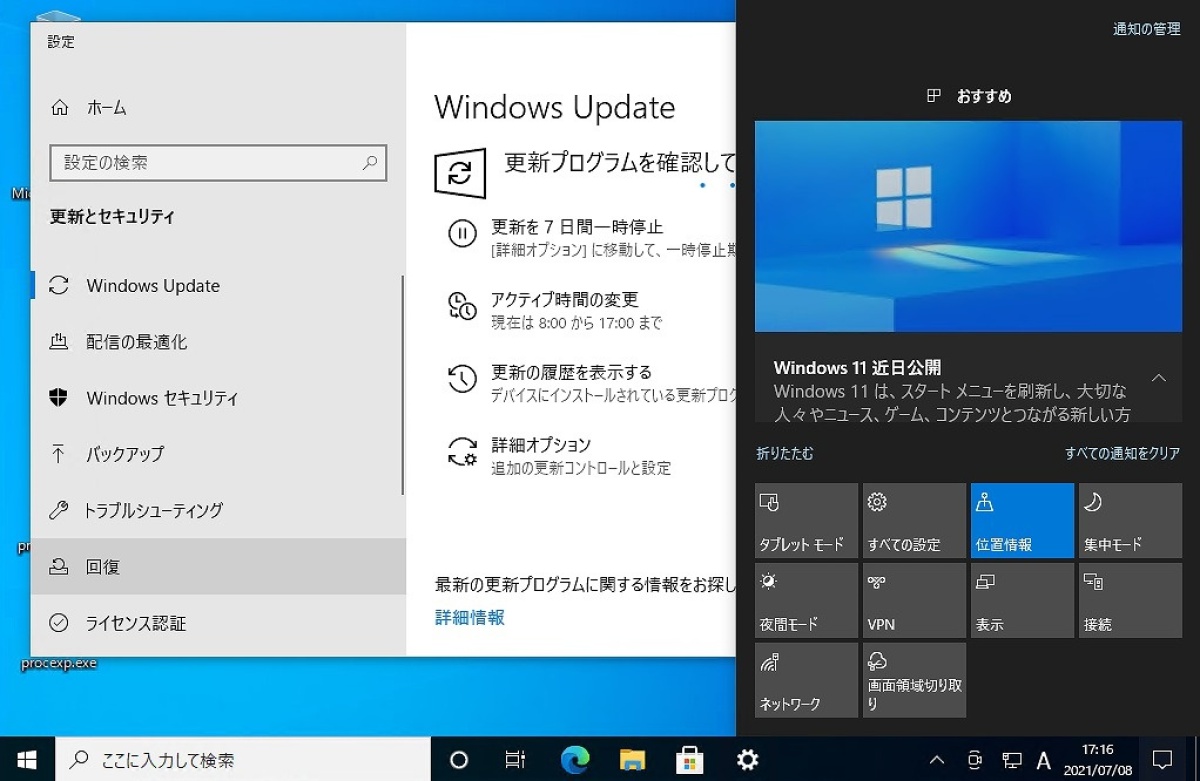The width and height of the screenshot is (1200, 781).
Task: Click the Windows Update refresh status icon
Action: pyautogui.click(x=460, y=173)
